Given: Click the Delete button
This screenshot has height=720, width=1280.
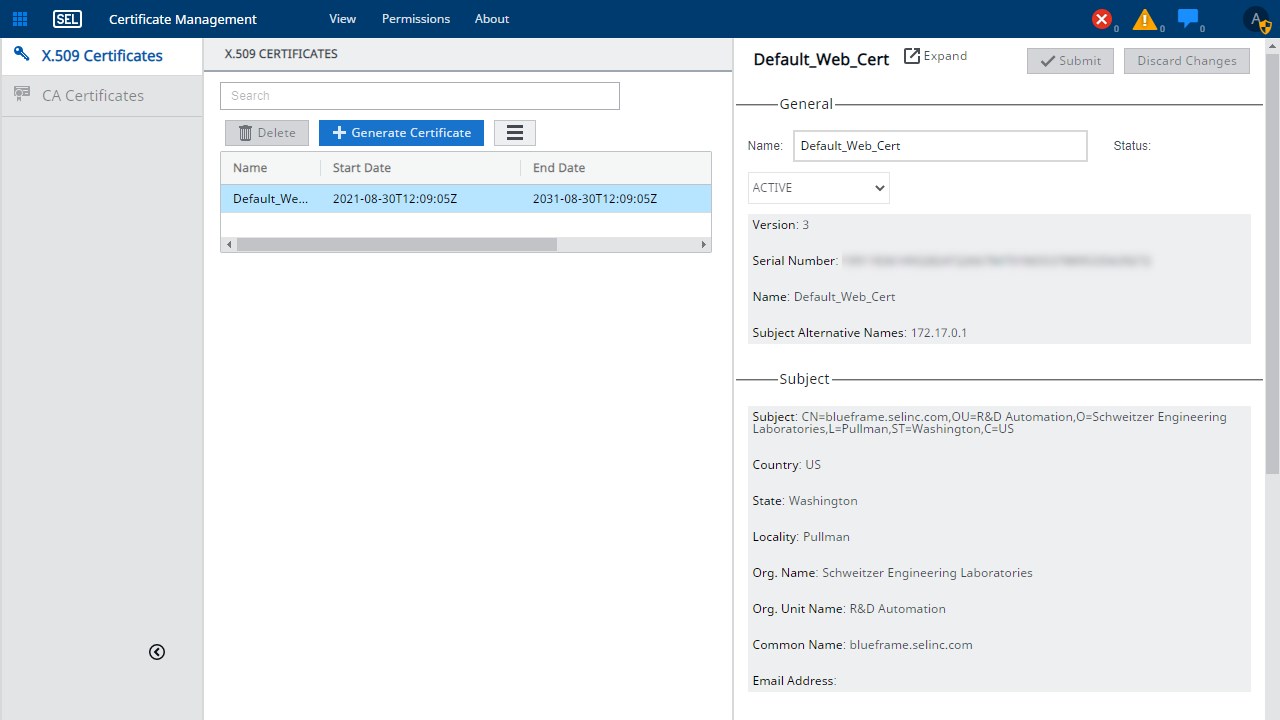Looking at the screenshot, I should point(267,133).
